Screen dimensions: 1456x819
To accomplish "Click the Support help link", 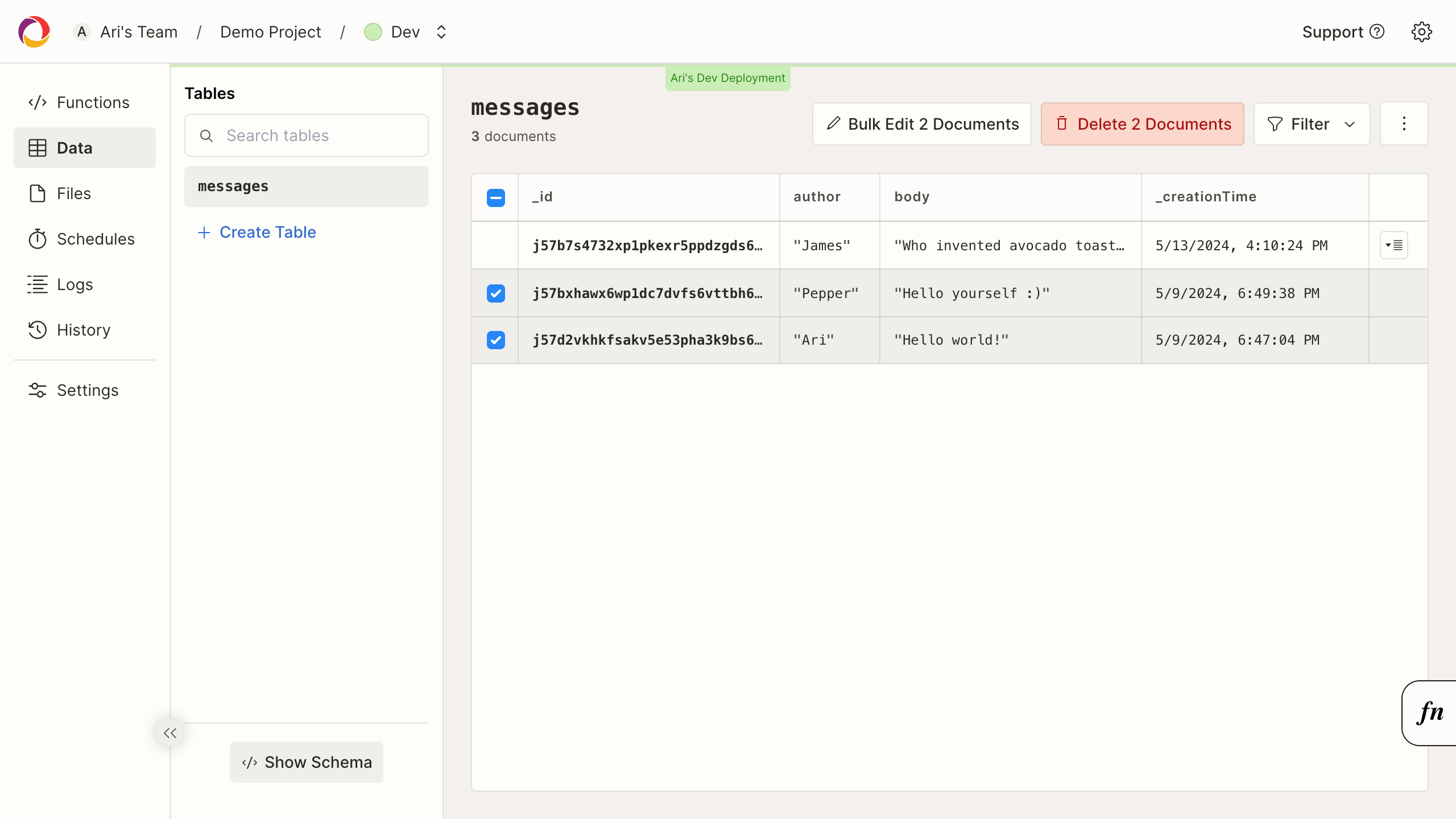I will coord(1343,32).
